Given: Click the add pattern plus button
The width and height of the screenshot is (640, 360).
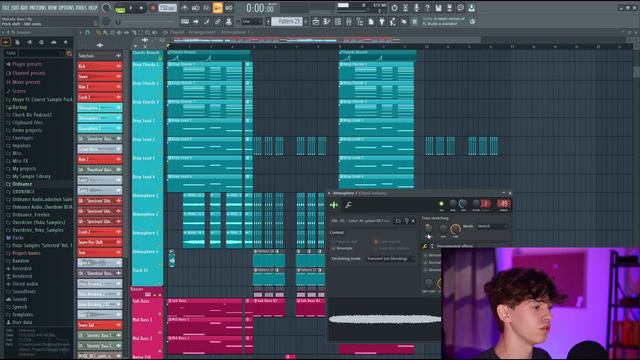Looking at the screenshot, I should point(306,21).
